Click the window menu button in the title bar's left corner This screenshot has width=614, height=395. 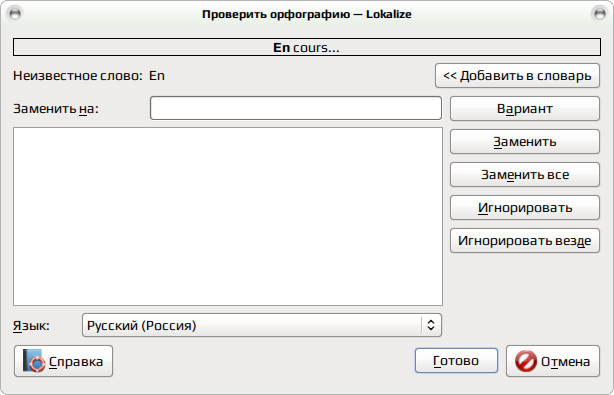click(x=15, y=14)
